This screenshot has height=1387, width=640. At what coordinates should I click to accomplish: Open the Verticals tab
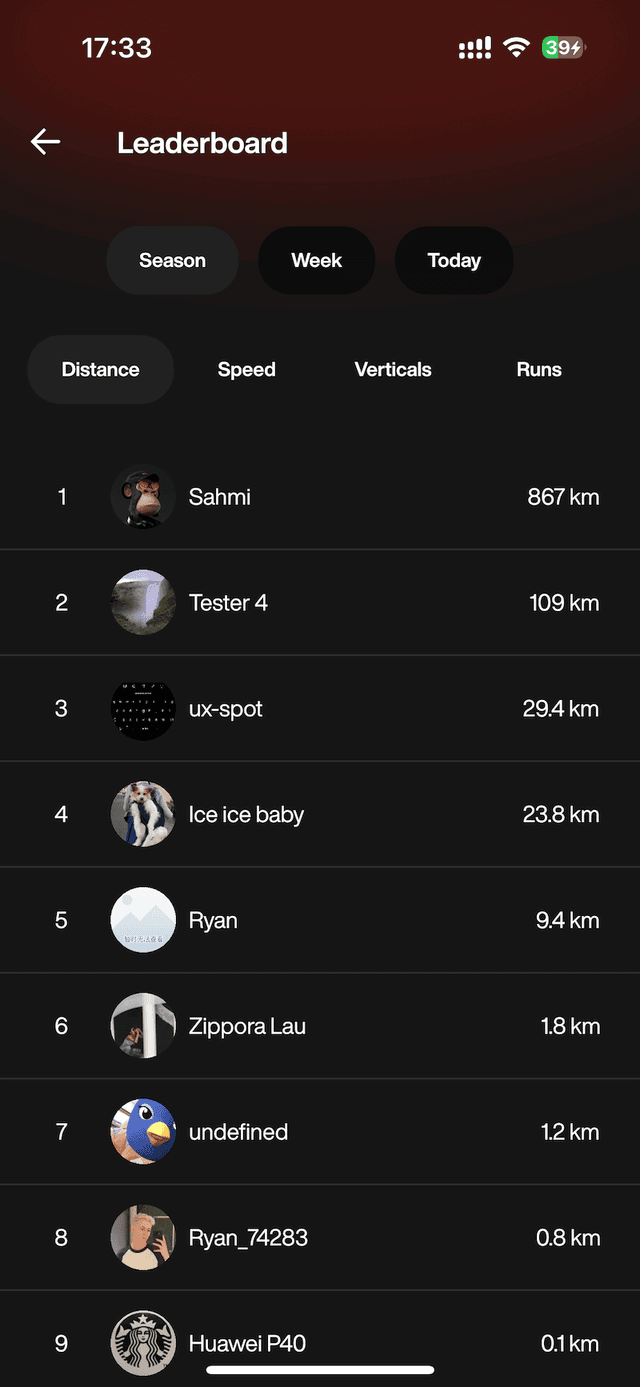393,370
